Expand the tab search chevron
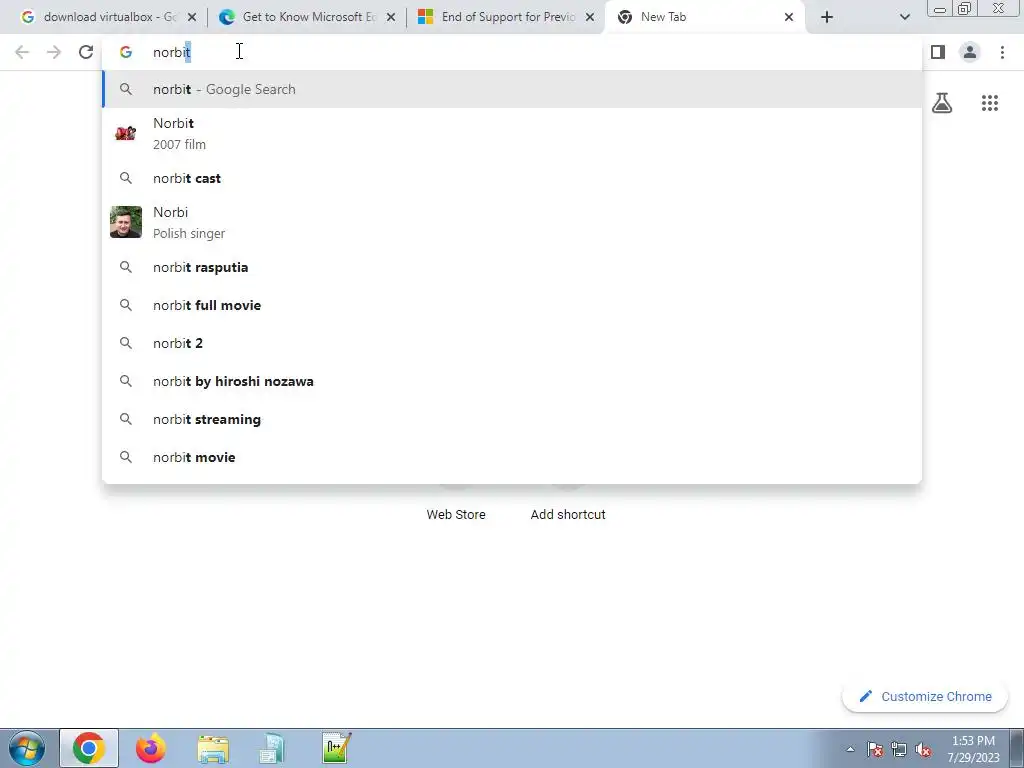This screenshot has height=768, width=1024. [904, 18]
